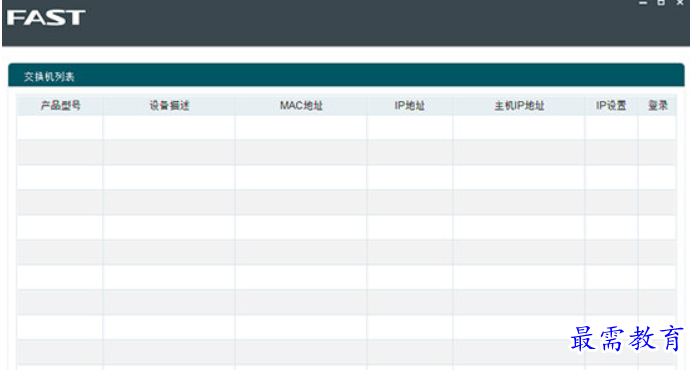Maximize the FAST switch utility window
The image size is (692, 370).
click(x=661, y=3)
